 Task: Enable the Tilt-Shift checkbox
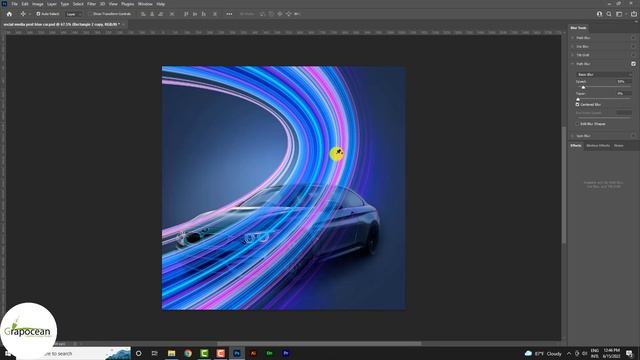pos(633,55)
